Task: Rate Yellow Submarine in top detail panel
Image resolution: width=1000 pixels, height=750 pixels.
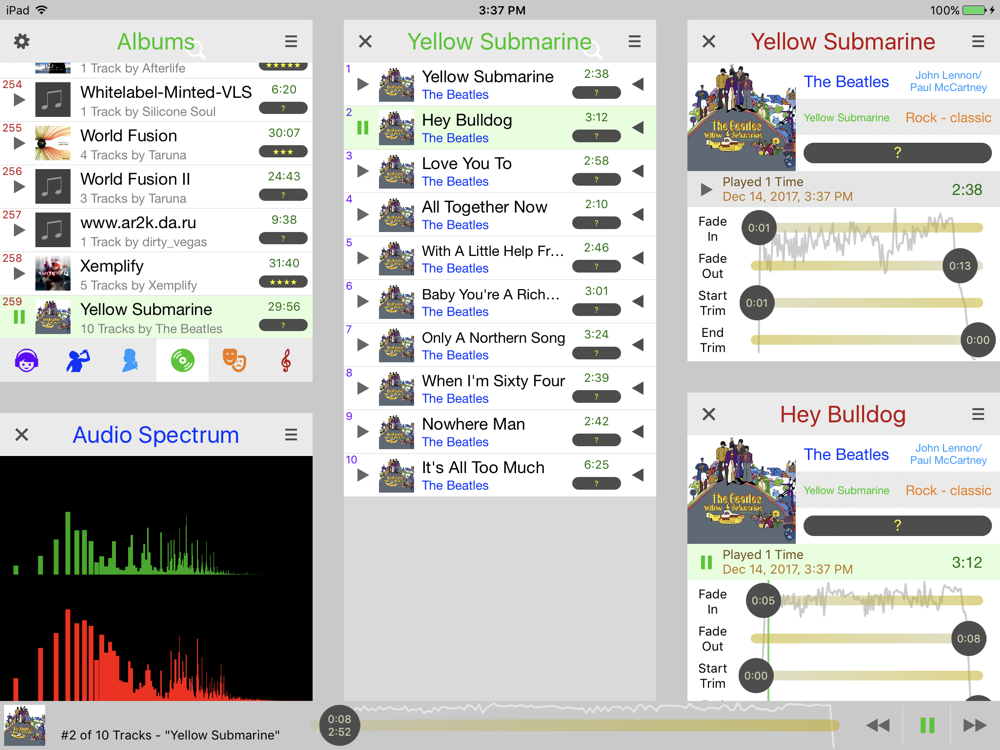Action: point(897,152)
